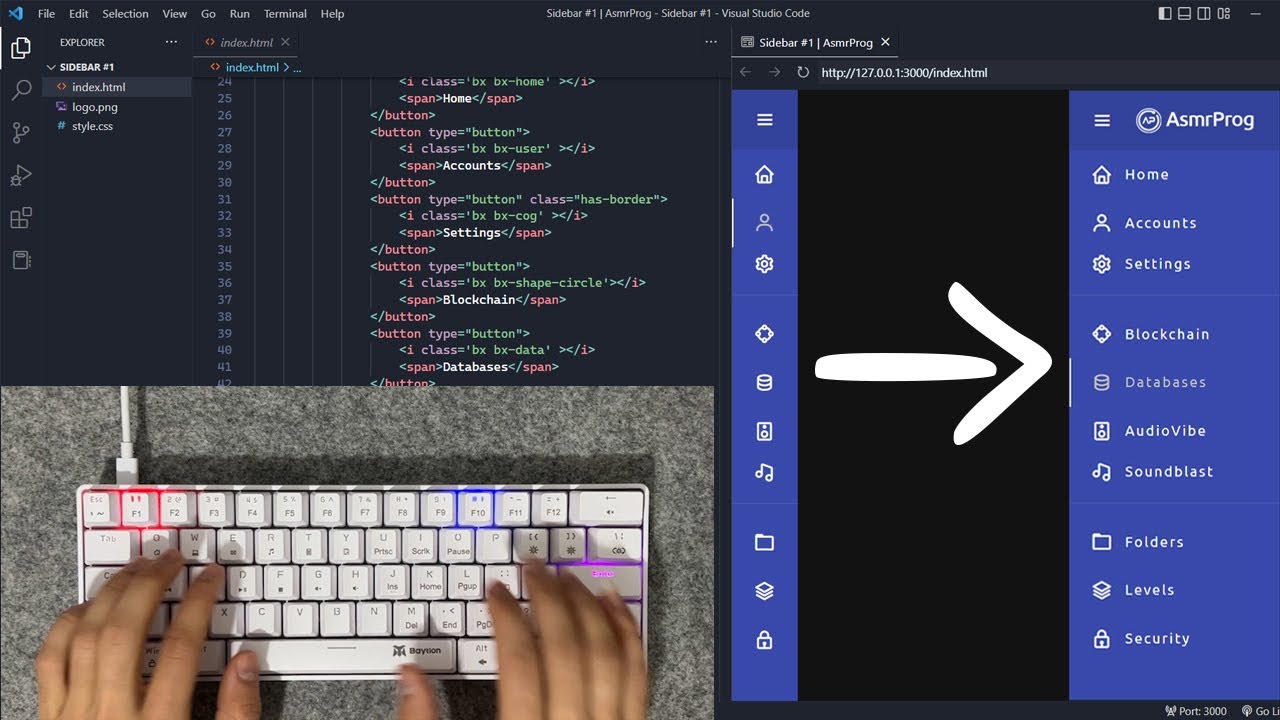Open the Terminal menu
The height and width of the screenshot is (720, 1280).
click(x=285, y=14)
